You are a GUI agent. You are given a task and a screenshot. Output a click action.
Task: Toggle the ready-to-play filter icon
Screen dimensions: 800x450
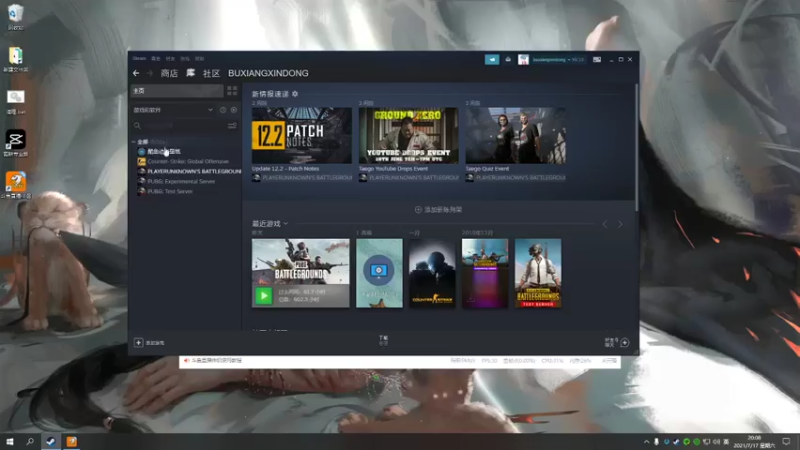coord(234,110)
